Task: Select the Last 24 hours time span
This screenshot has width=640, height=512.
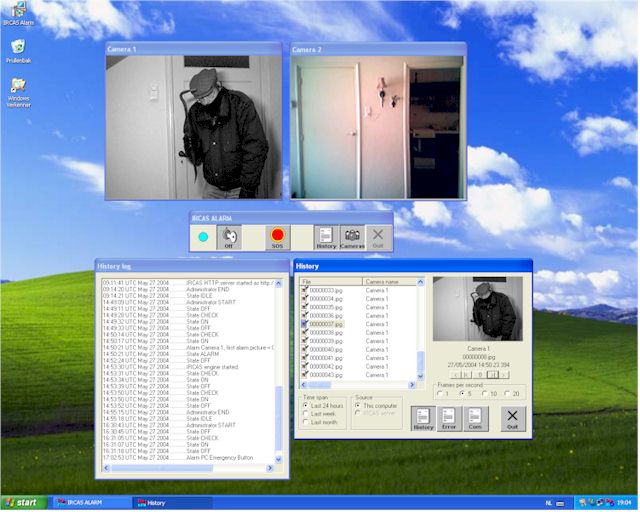Action: click(x=323, y=406)
